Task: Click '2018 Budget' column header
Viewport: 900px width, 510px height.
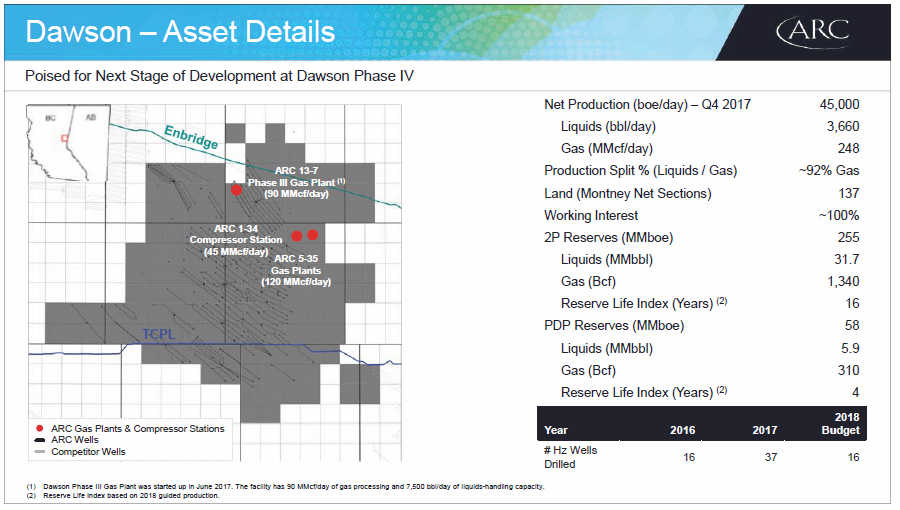Action: [840, 423]
